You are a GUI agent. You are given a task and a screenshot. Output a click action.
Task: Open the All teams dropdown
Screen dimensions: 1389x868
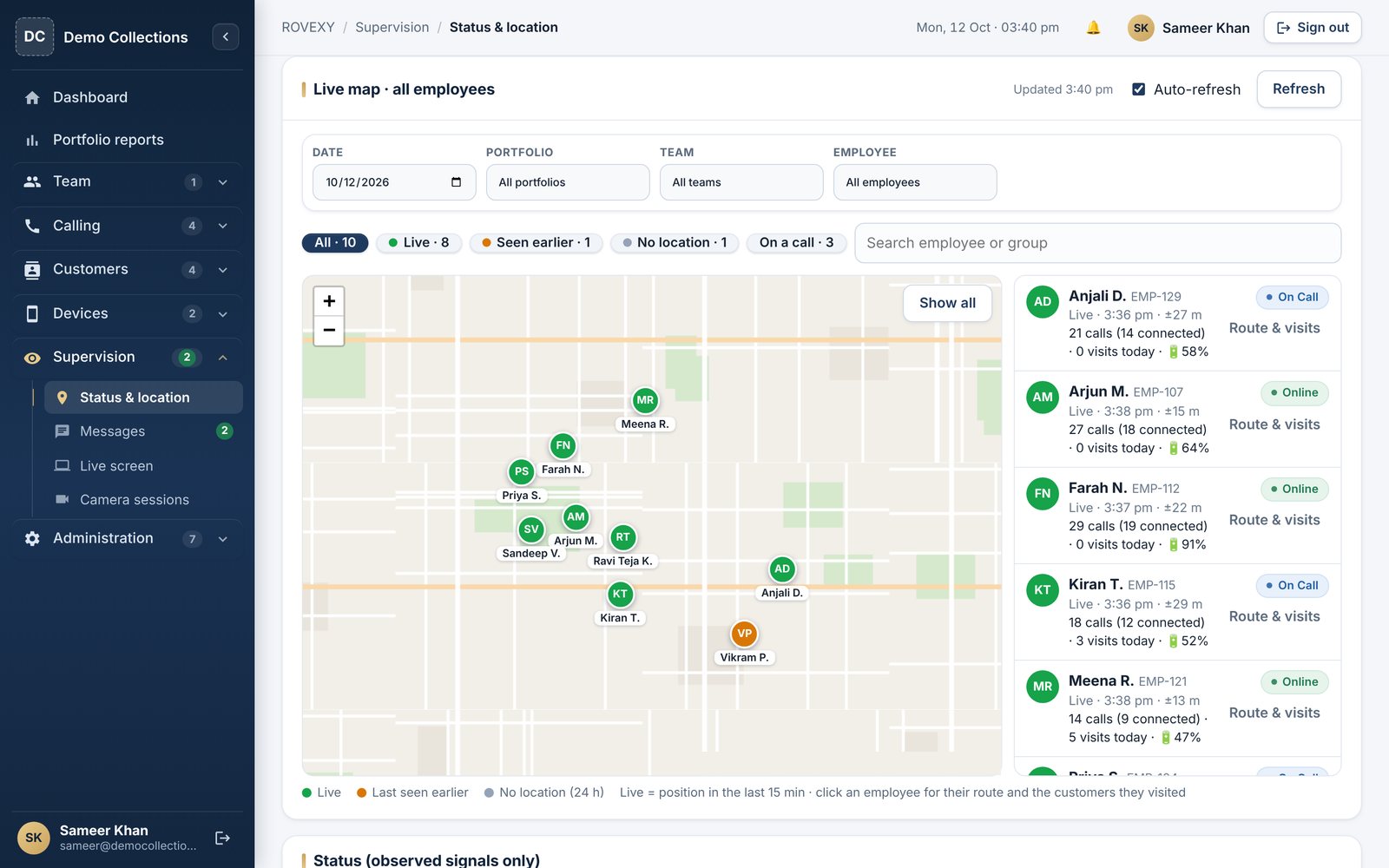741,182
